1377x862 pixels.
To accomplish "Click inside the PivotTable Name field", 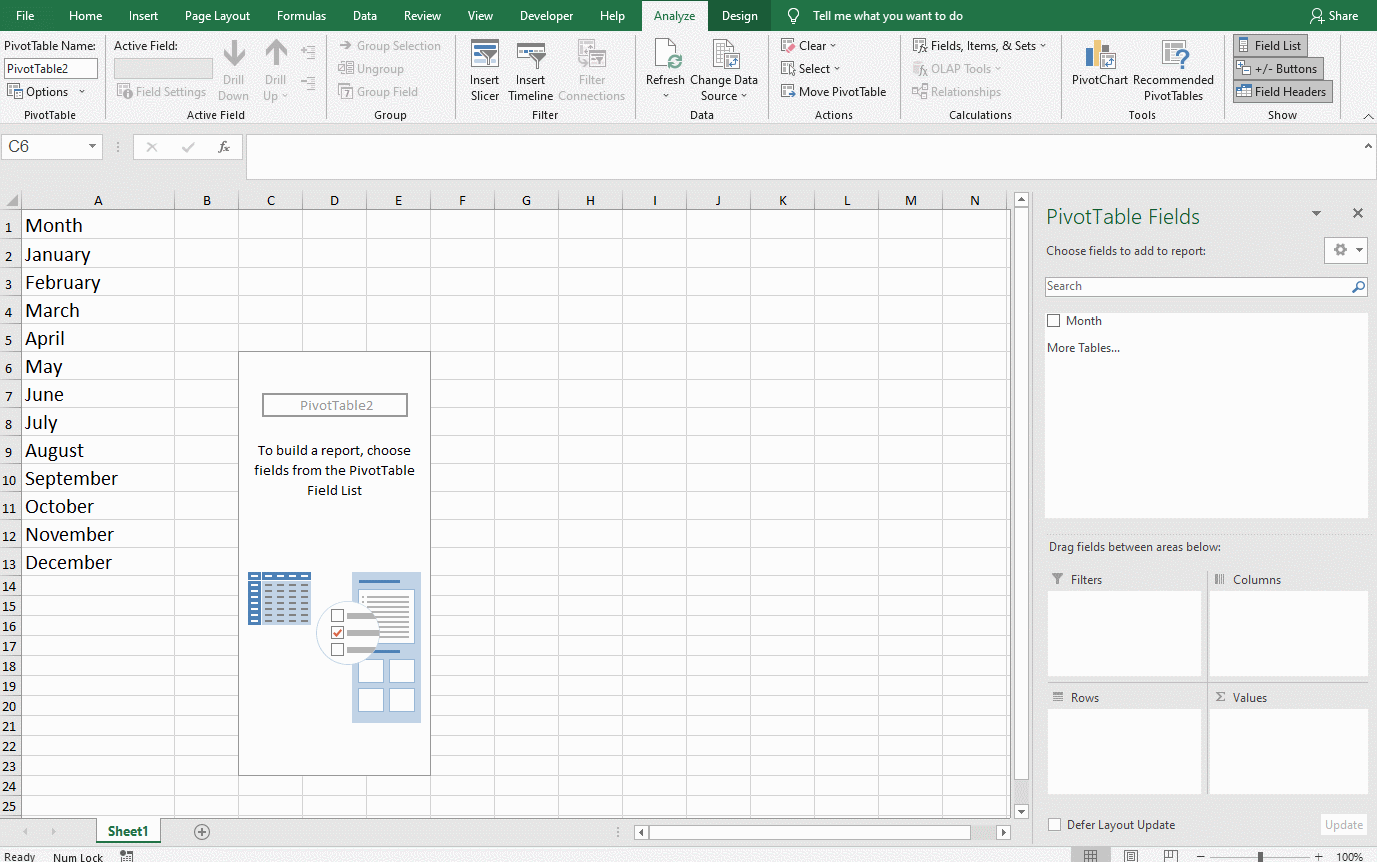I will 49,68.
